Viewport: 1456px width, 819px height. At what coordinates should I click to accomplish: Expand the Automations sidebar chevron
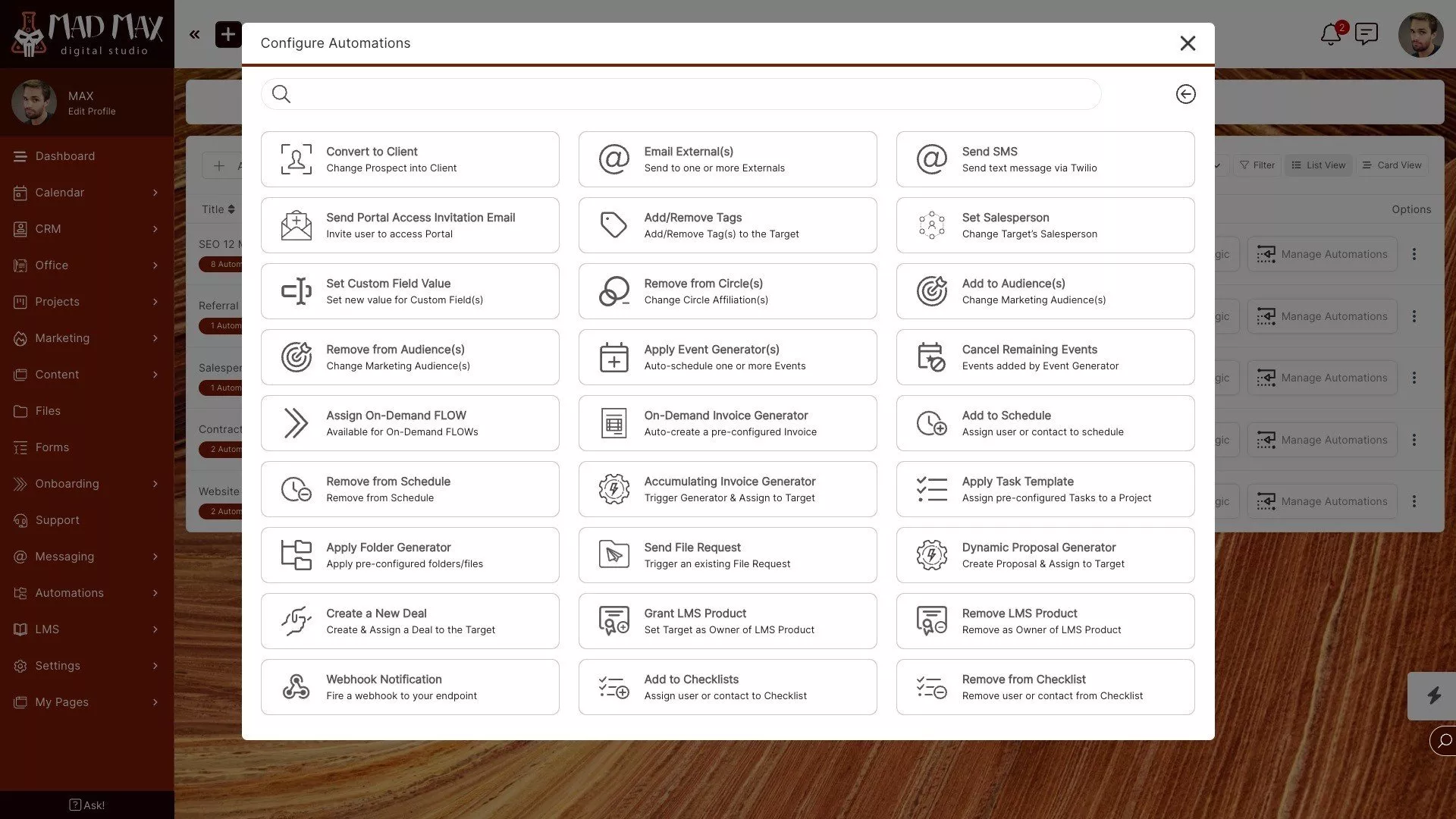point(155,593)
